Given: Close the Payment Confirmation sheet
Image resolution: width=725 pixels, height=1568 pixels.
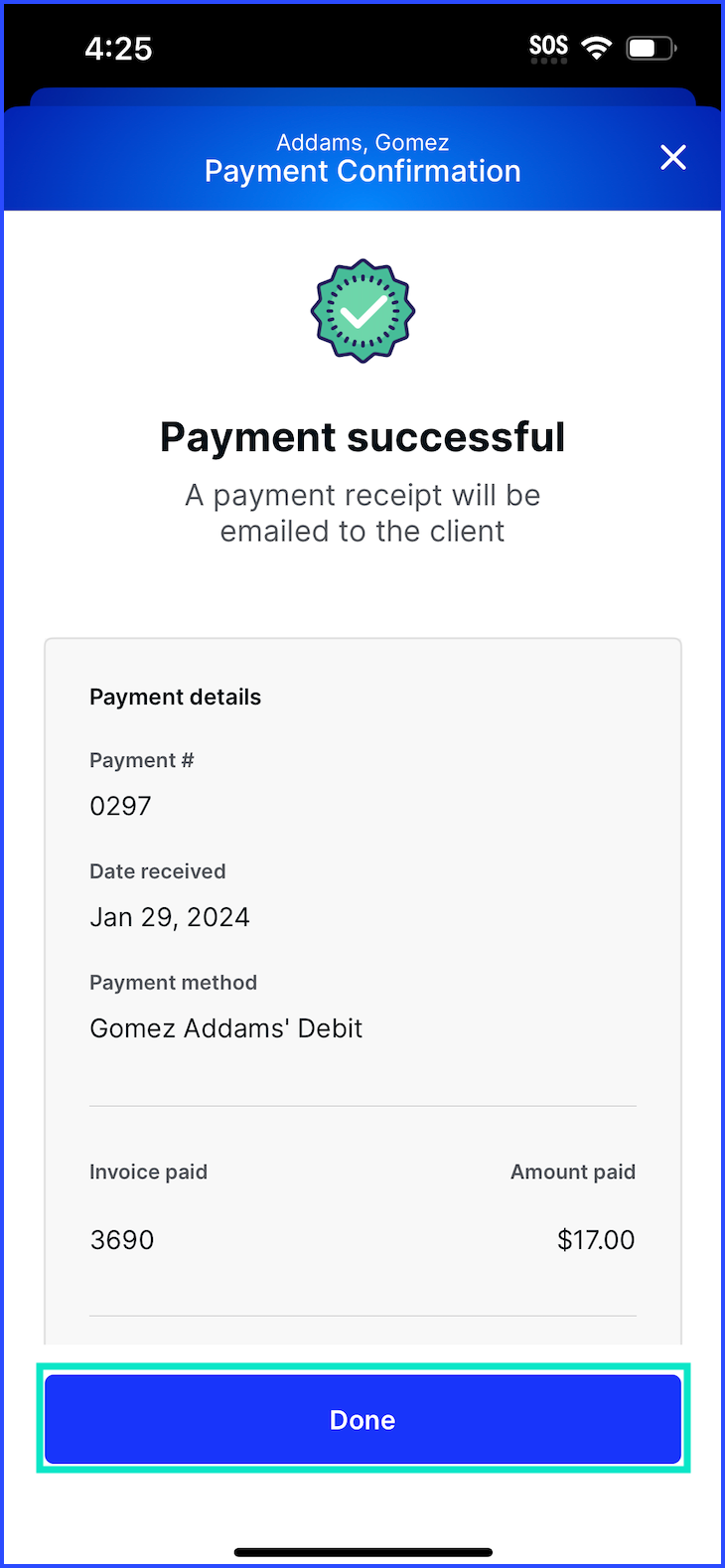Looking at the screenshot, I should (673, 157).
